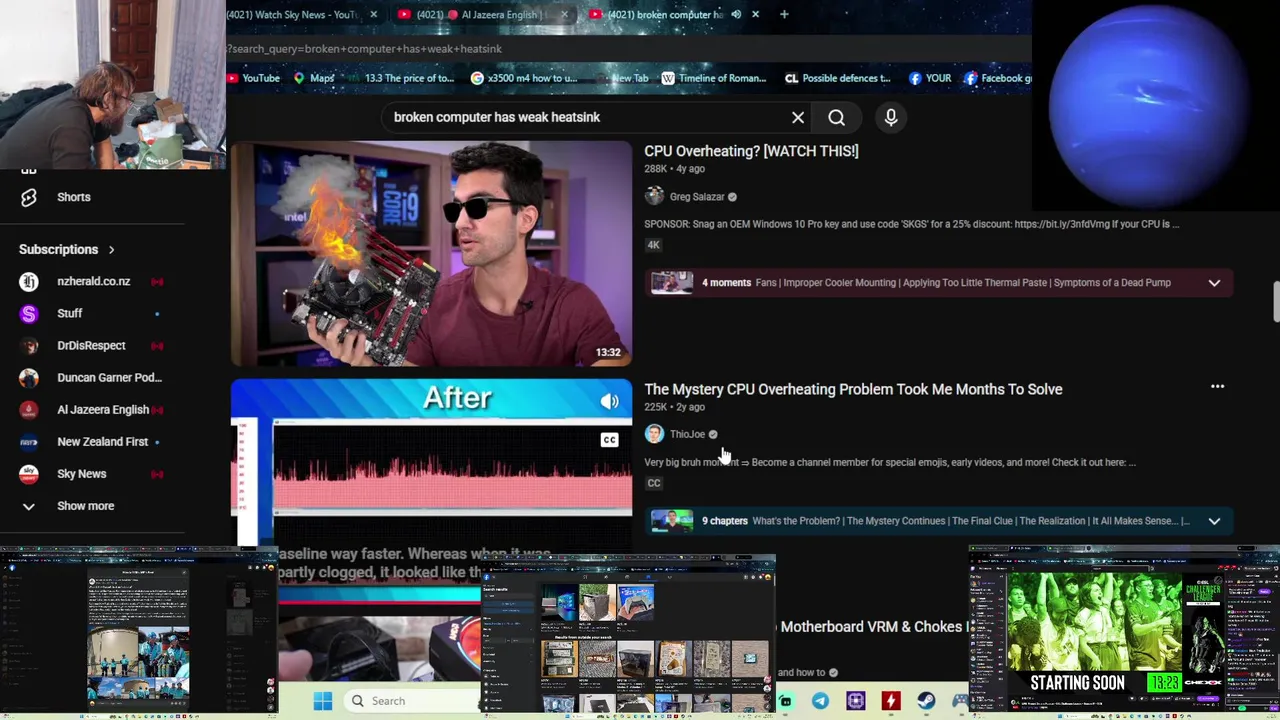This screenshot has width=1280, height=720.
Task: Open the Possible defences bookmark
Action: click(x=837, y=78)
